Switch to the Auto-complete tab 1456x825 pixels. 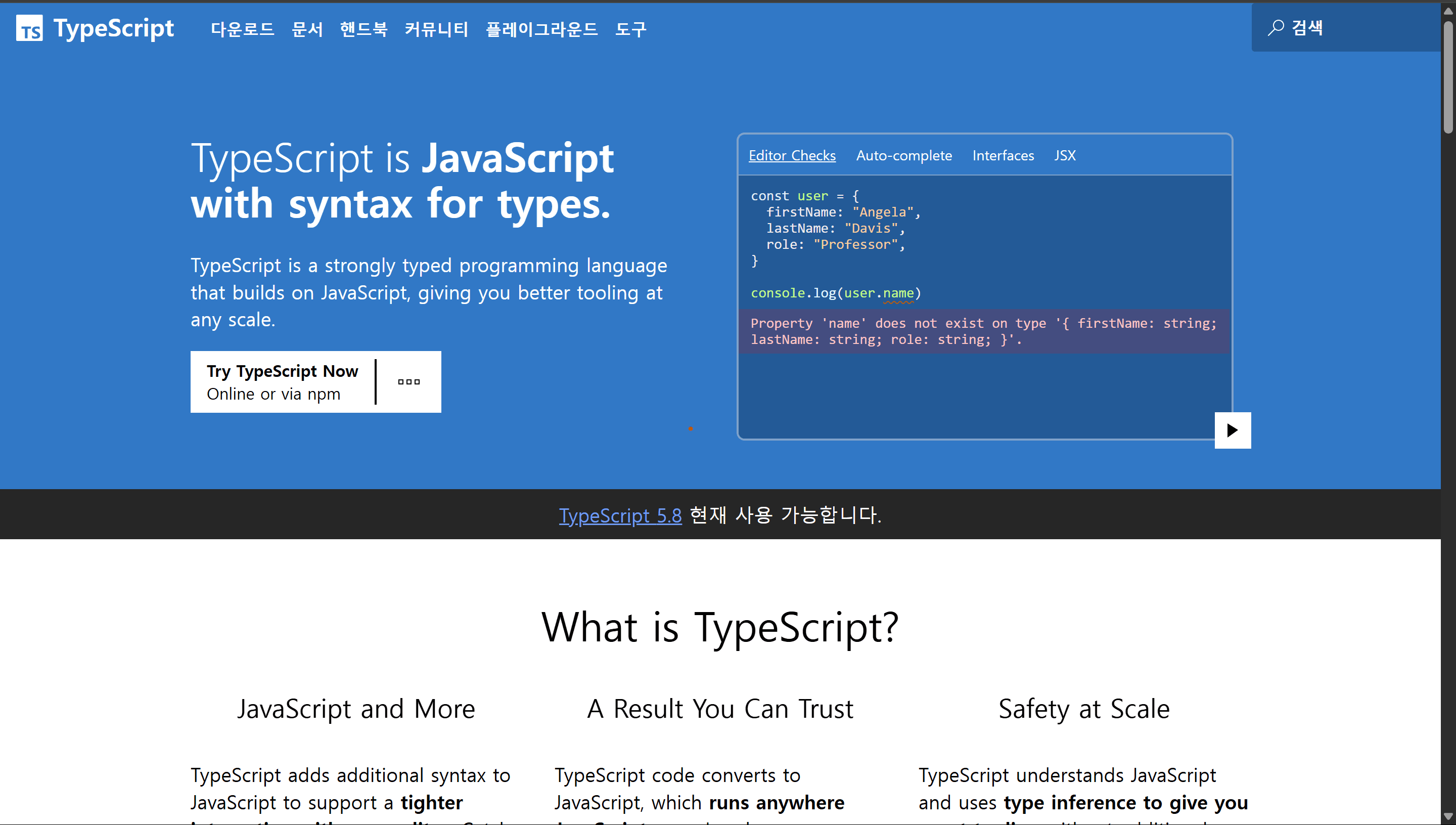tap(904, 155)
